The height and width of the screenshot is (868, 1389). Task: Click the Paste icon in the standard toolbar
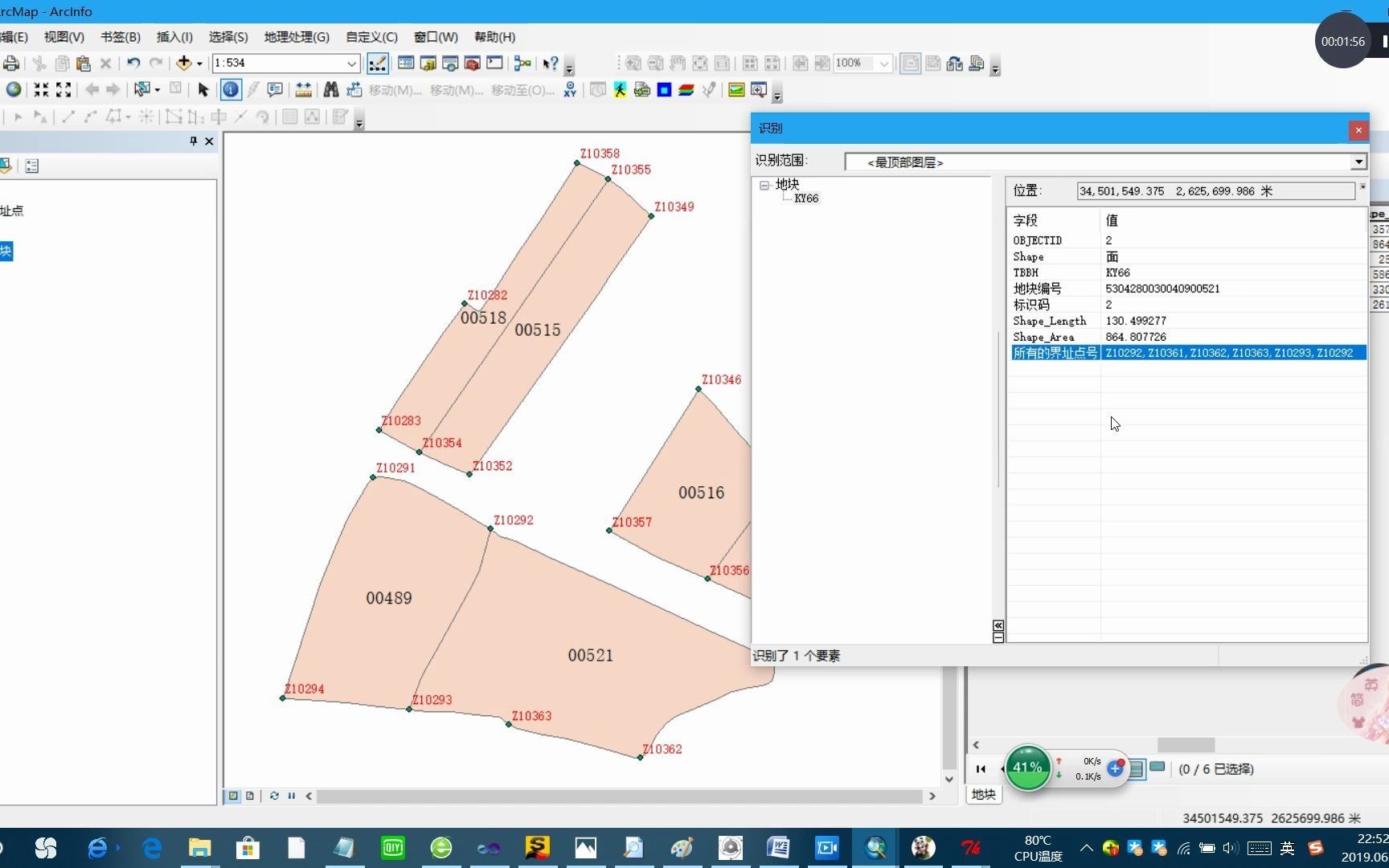pos(83,63)
